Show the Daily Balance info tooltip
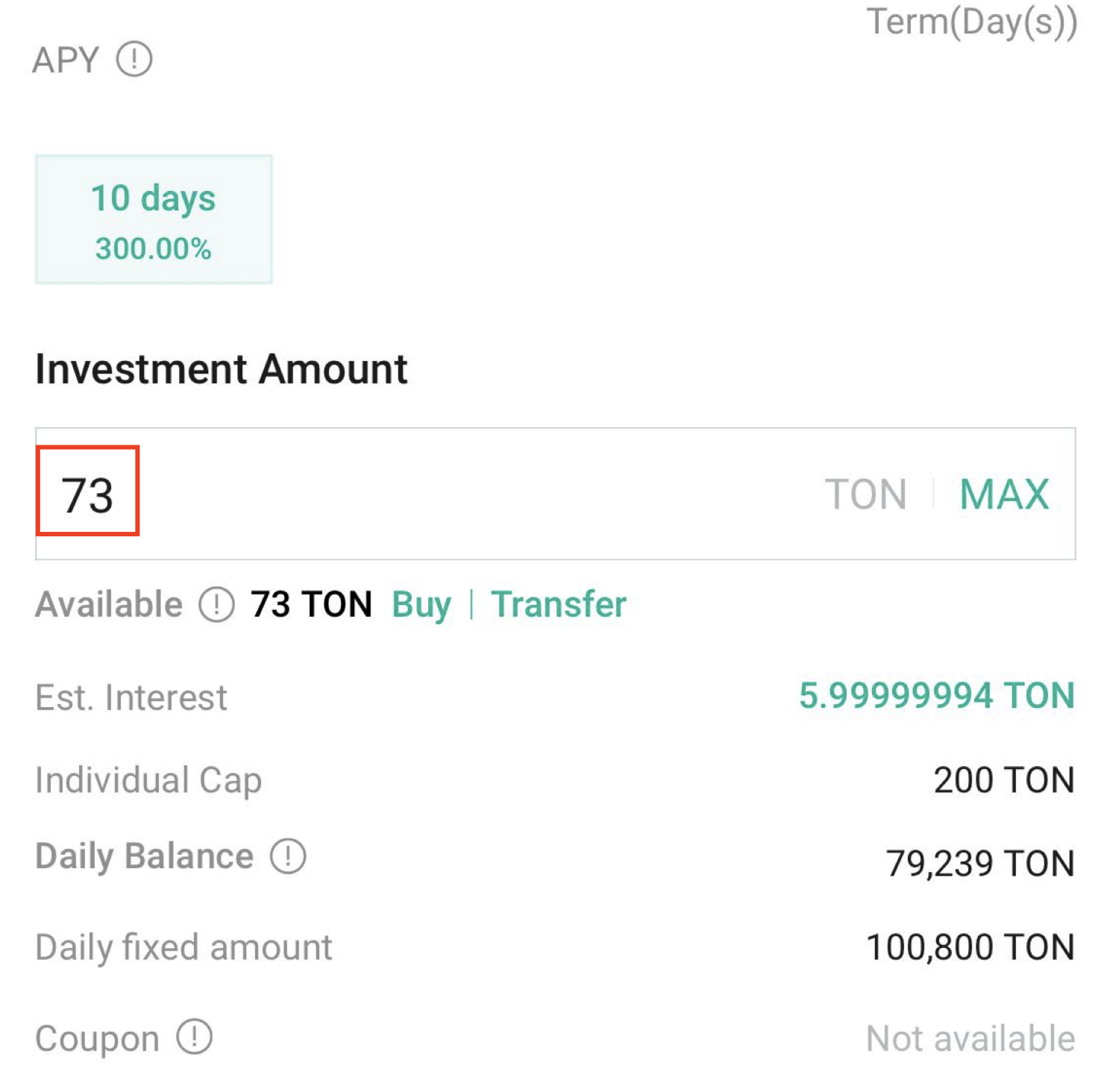1098x1092 pixels. pyautogui.click(x=288, y=856)
